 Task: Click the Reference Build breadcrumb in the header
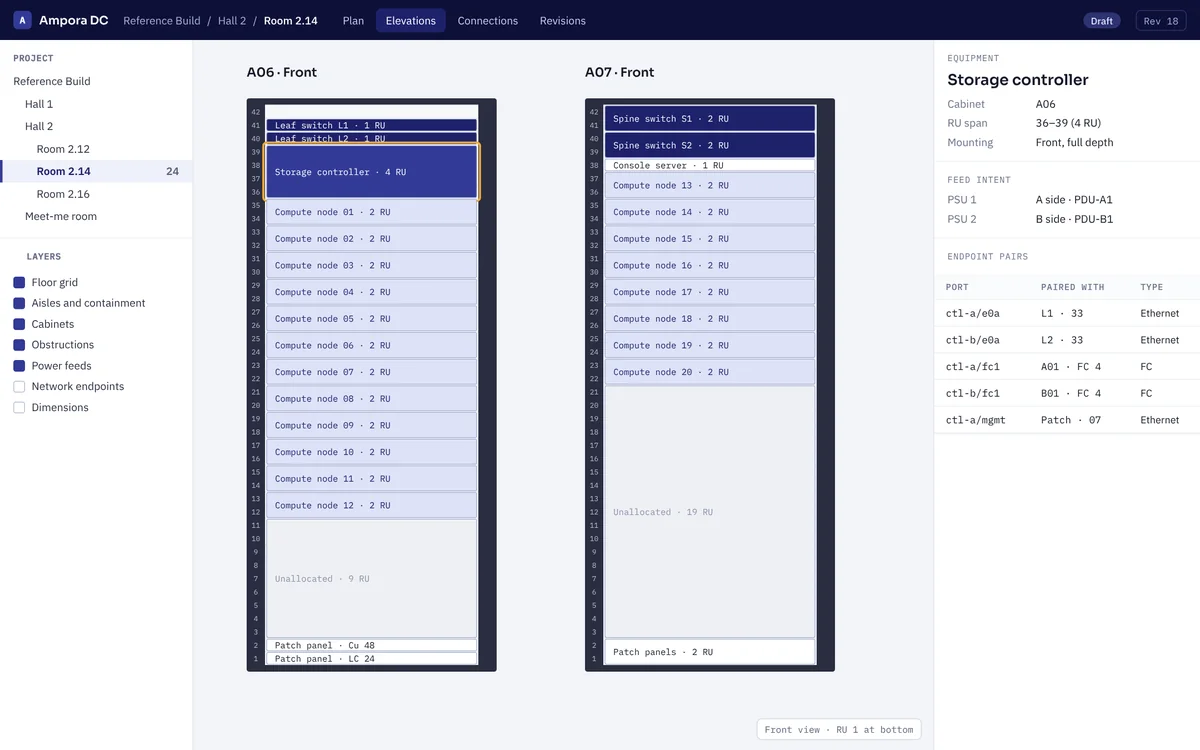coord(162,20)
